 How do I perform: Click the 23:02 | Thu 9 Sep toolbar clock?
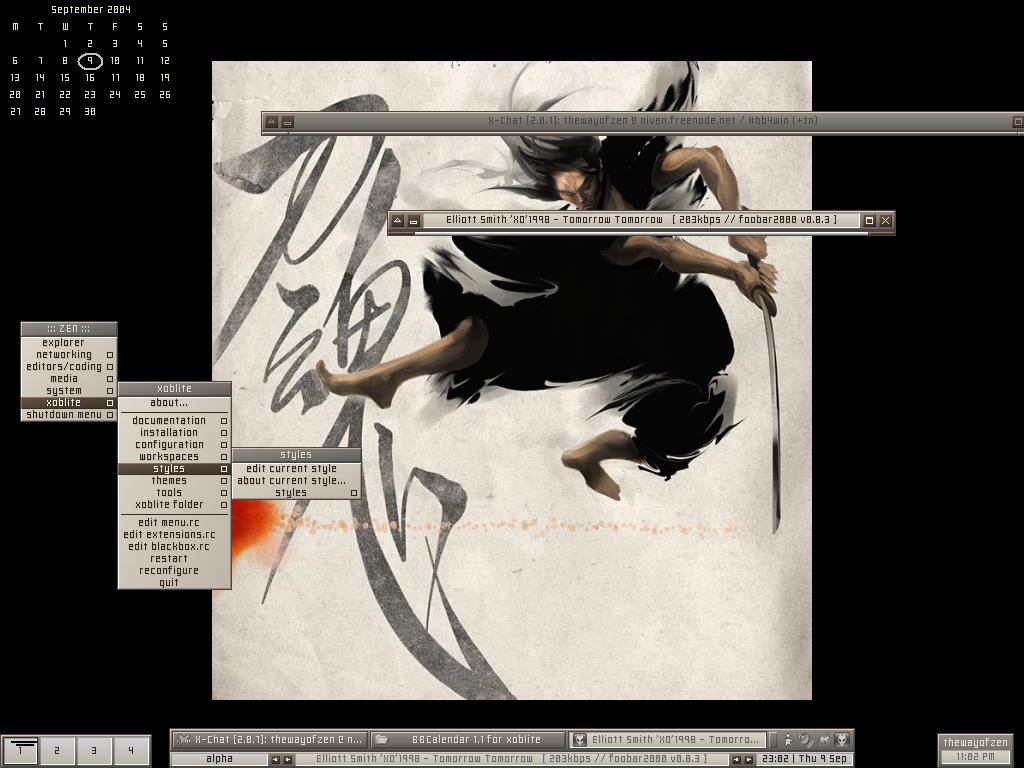[804, 759]
